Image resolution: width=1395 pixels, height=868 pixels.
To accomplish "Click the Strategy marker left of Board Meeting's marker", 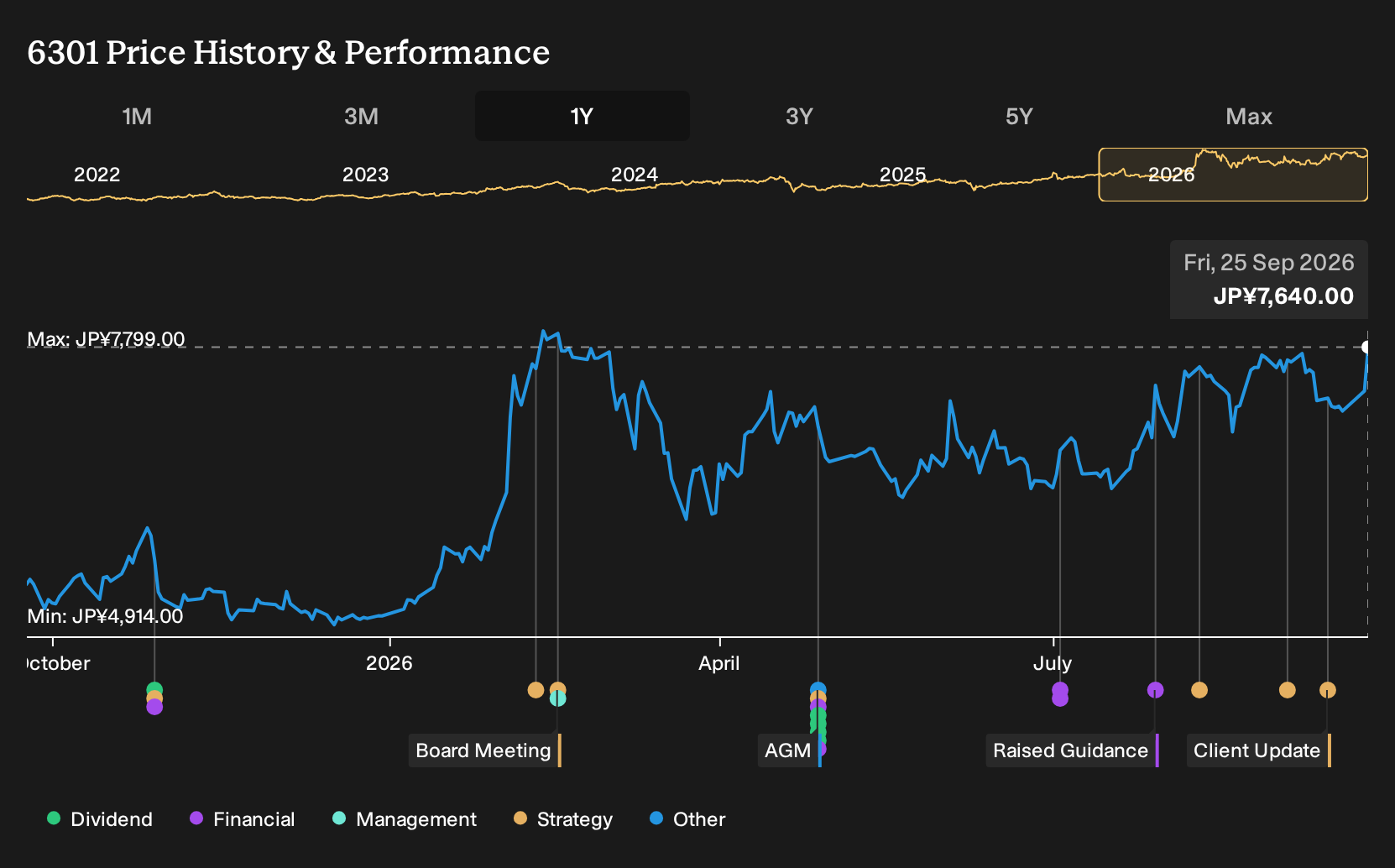I will pos(536,690).
